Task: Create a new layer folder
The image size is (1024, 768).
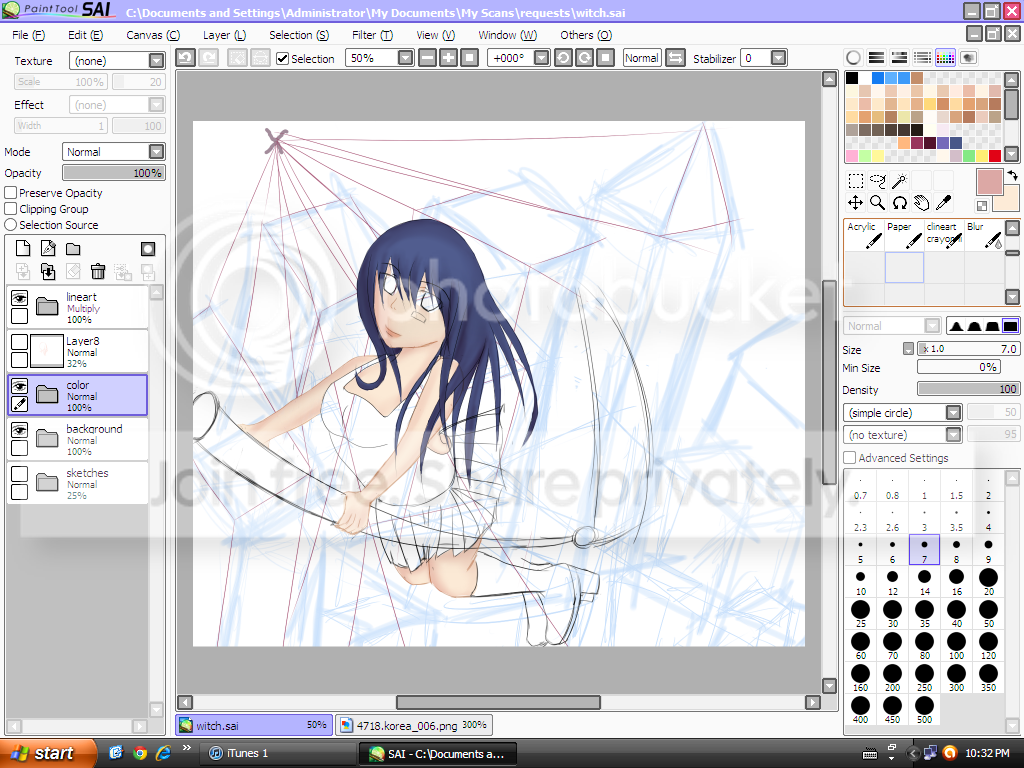Action: (73, 248)
